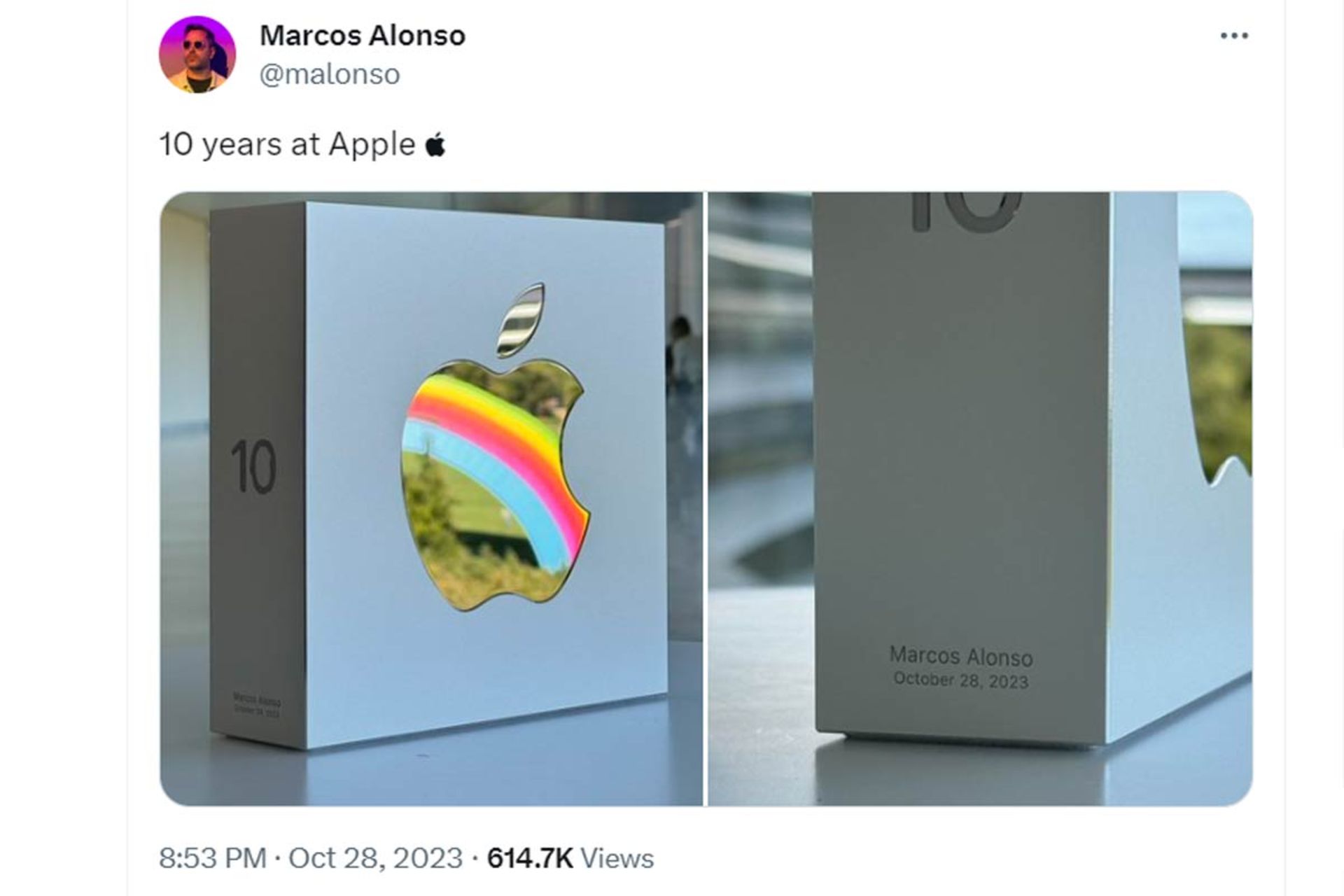Click Marcos Alonso's profile avatar
The width and height of the screenshot is (1344, 896).
(197, 55)
